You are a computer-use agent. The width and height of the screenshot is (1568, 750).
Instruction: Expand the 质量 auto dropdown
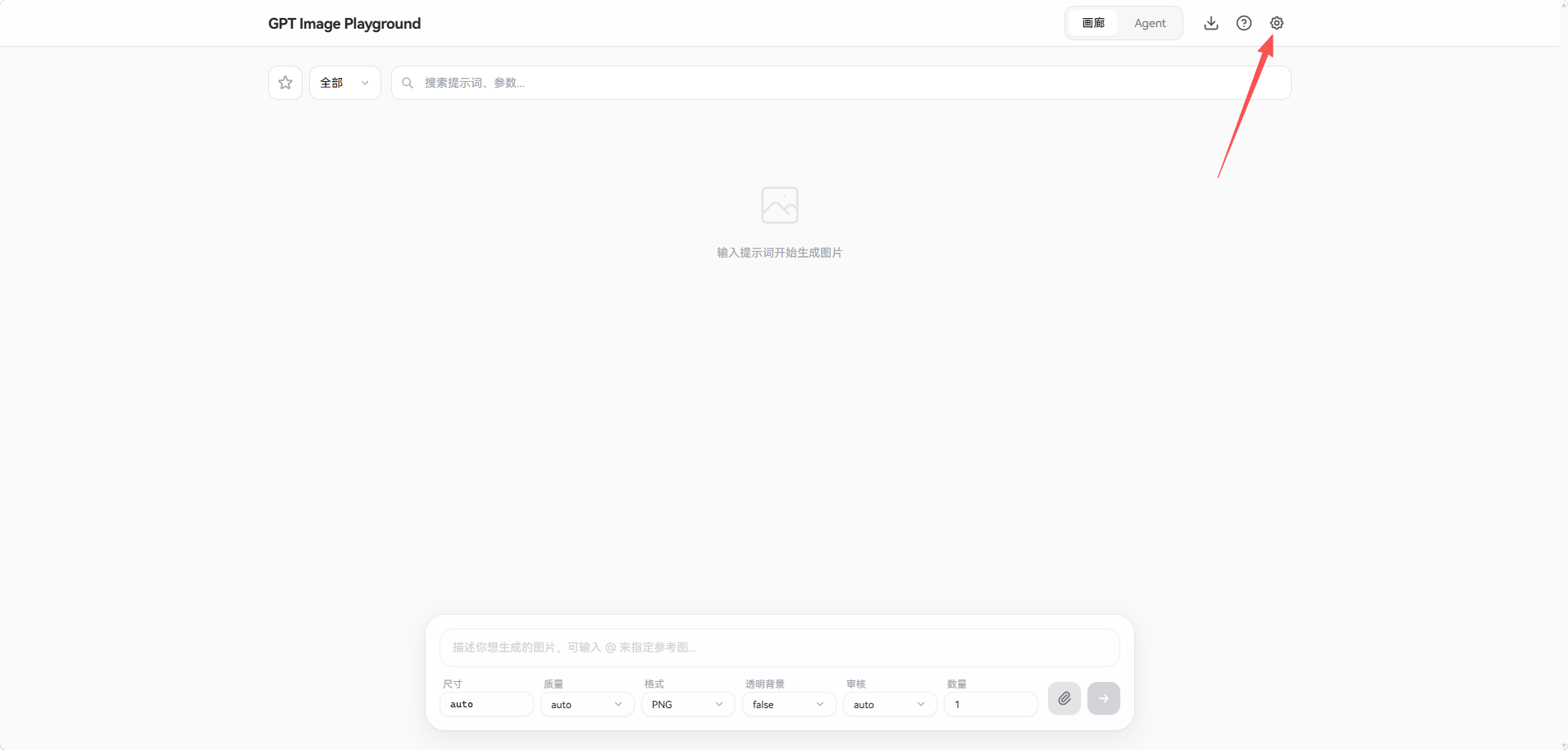(587, 704)
